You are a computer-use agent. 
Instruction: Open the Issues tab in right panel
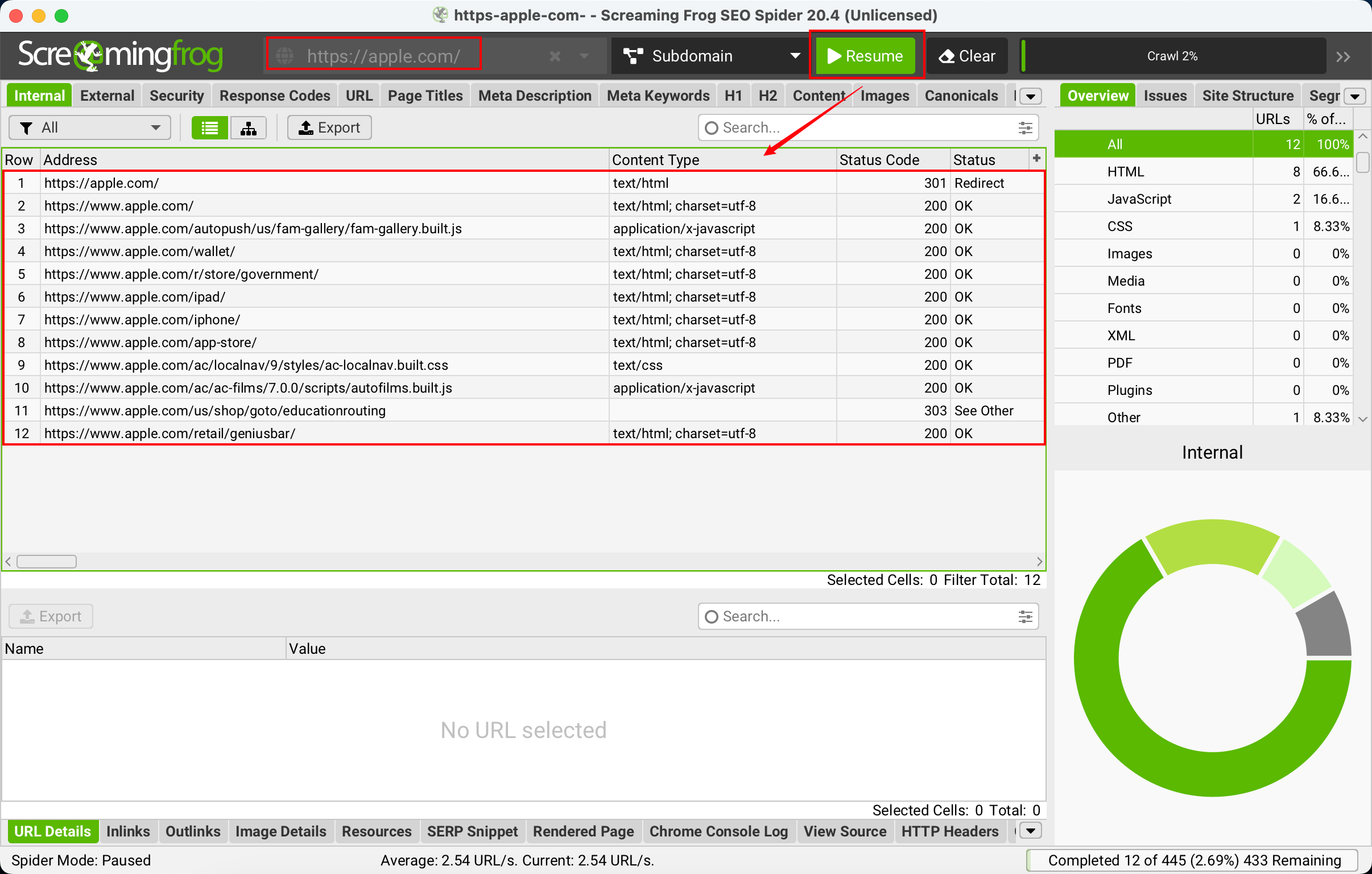(1164, 96)
